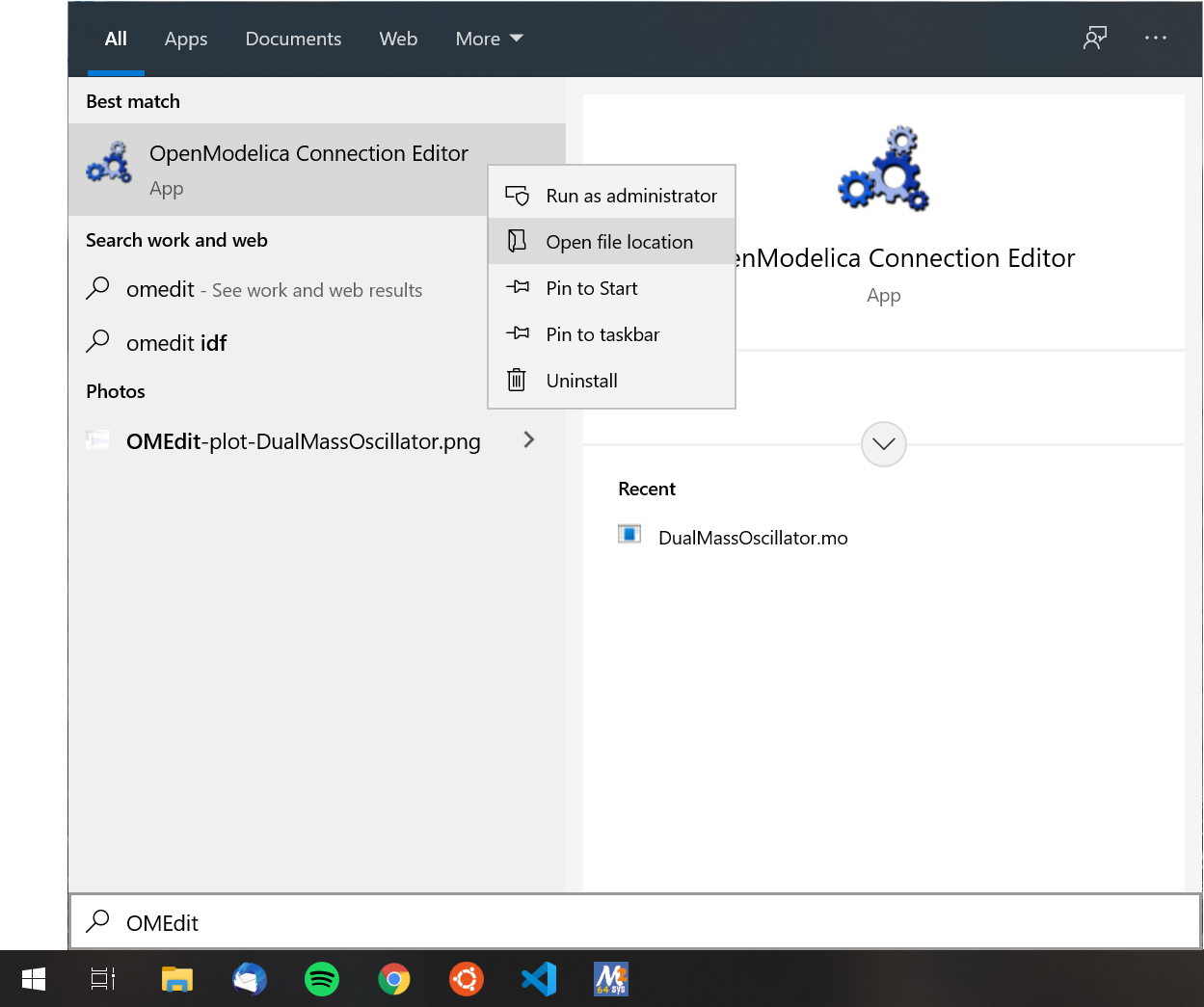Launch OpenModelica Connection Editor from best match
This screenshot has height=1007, width=1204.
click(x=308, y=153)
